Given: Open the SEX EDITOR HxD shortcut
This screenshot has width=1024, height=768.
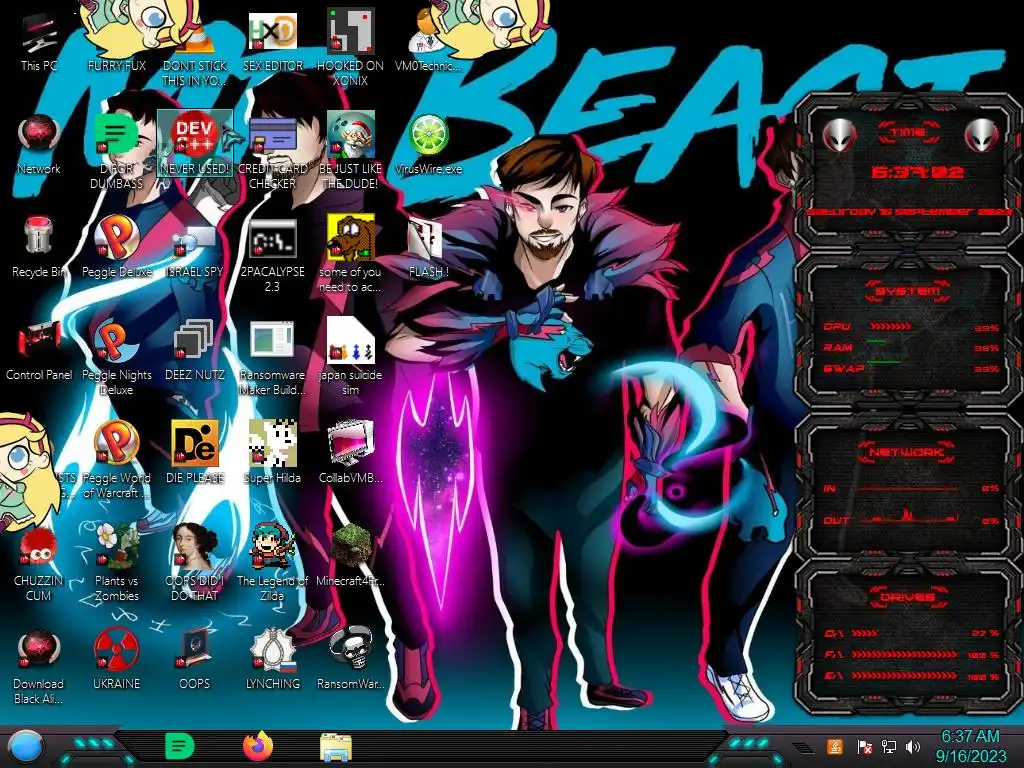Looking at the screenshot, I should point(273,43).
